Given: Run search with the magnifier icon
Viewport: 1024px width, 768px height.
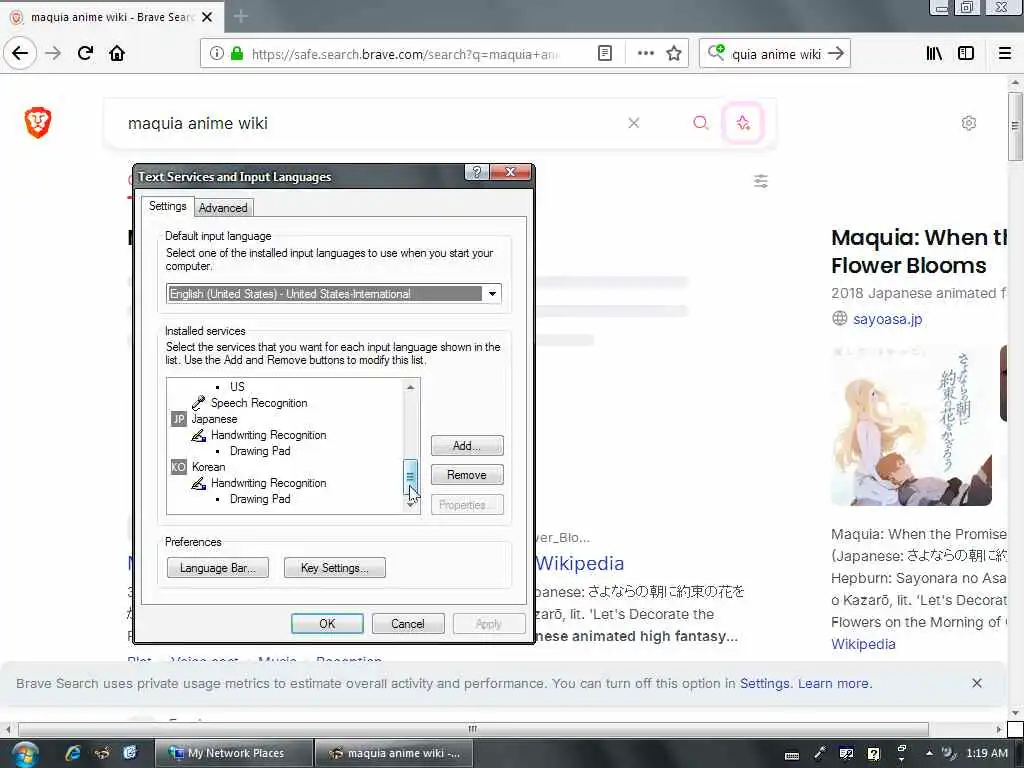Looking at the screenshot, I should point(701,123).
